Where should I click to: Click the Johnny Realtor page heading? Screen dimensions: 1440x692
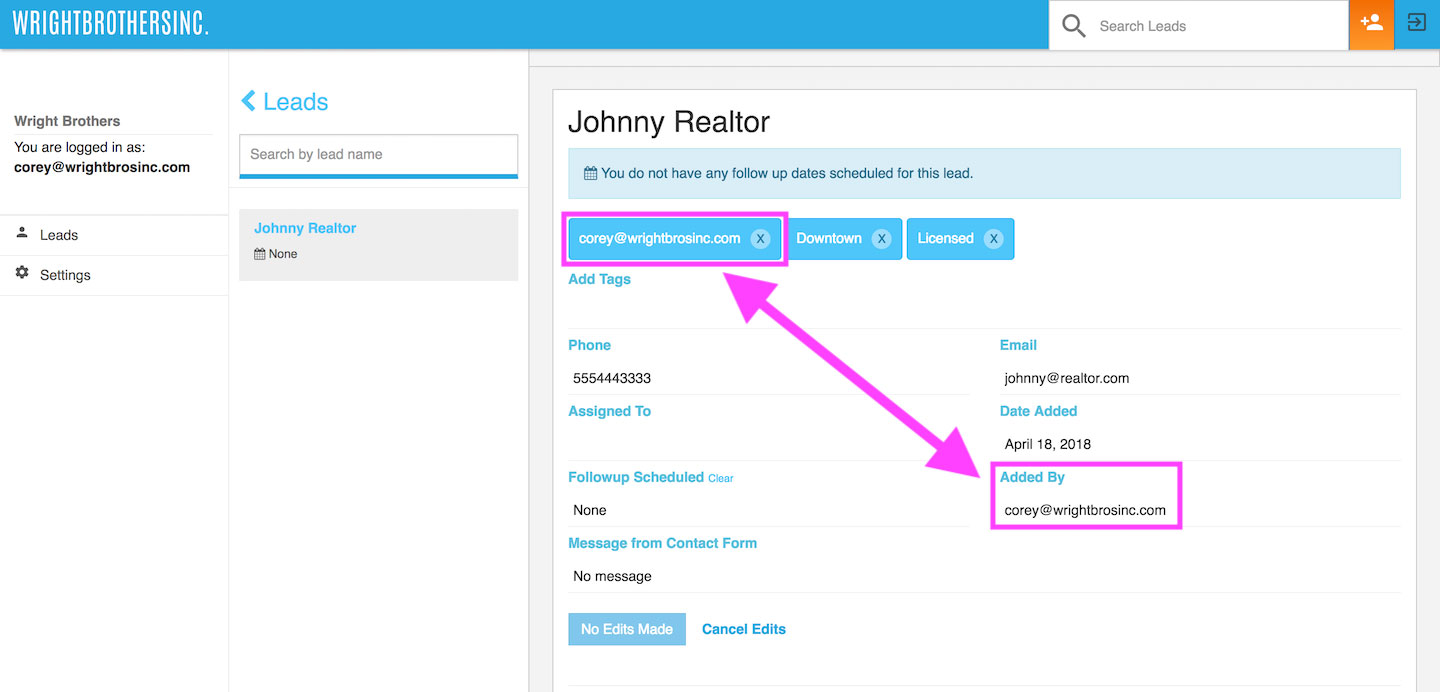(x=669, y=122)
